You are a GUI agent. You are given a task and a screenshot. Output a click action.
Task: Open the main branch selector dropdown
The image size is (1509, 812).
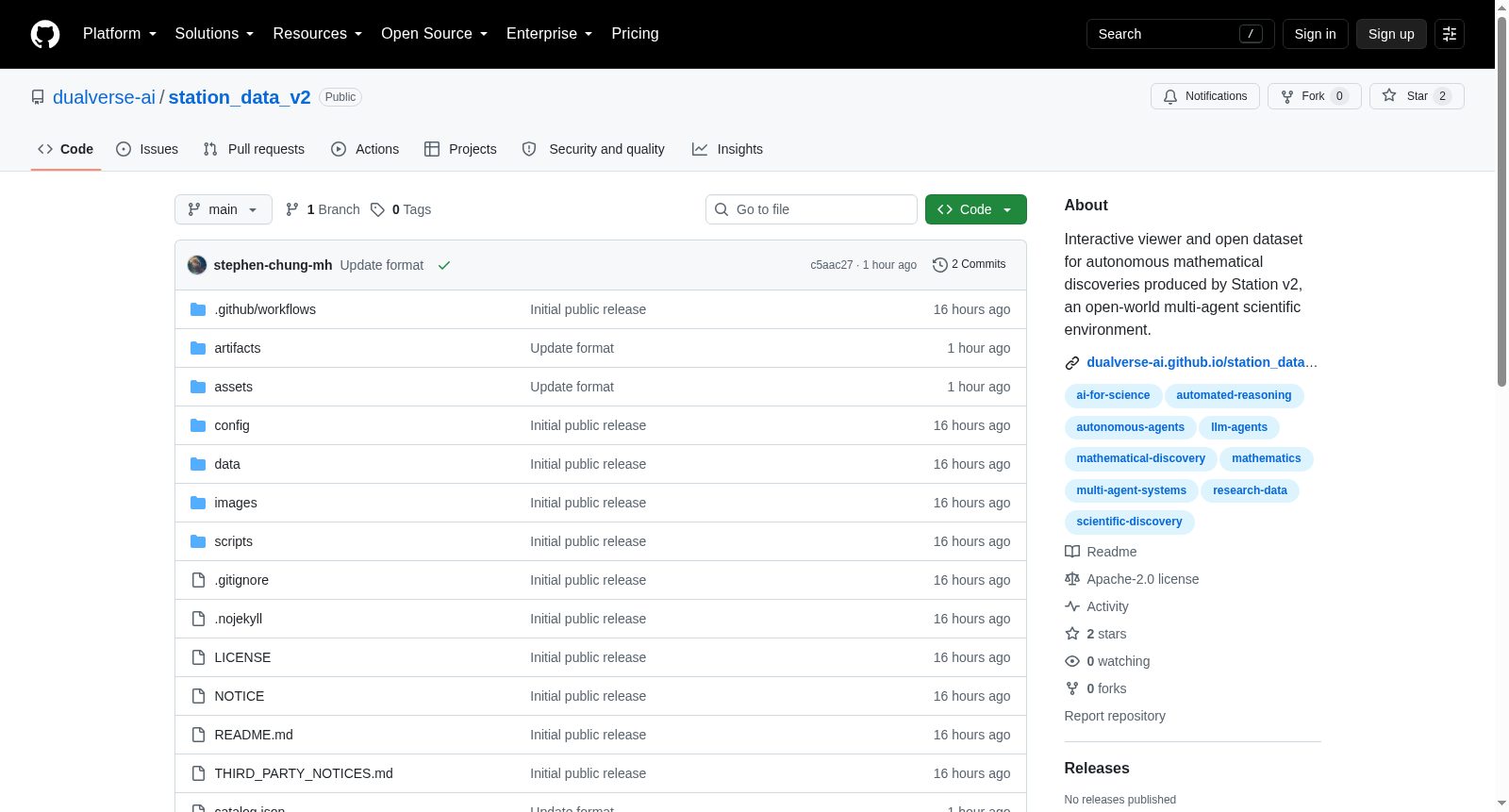(x=224, y=209)
